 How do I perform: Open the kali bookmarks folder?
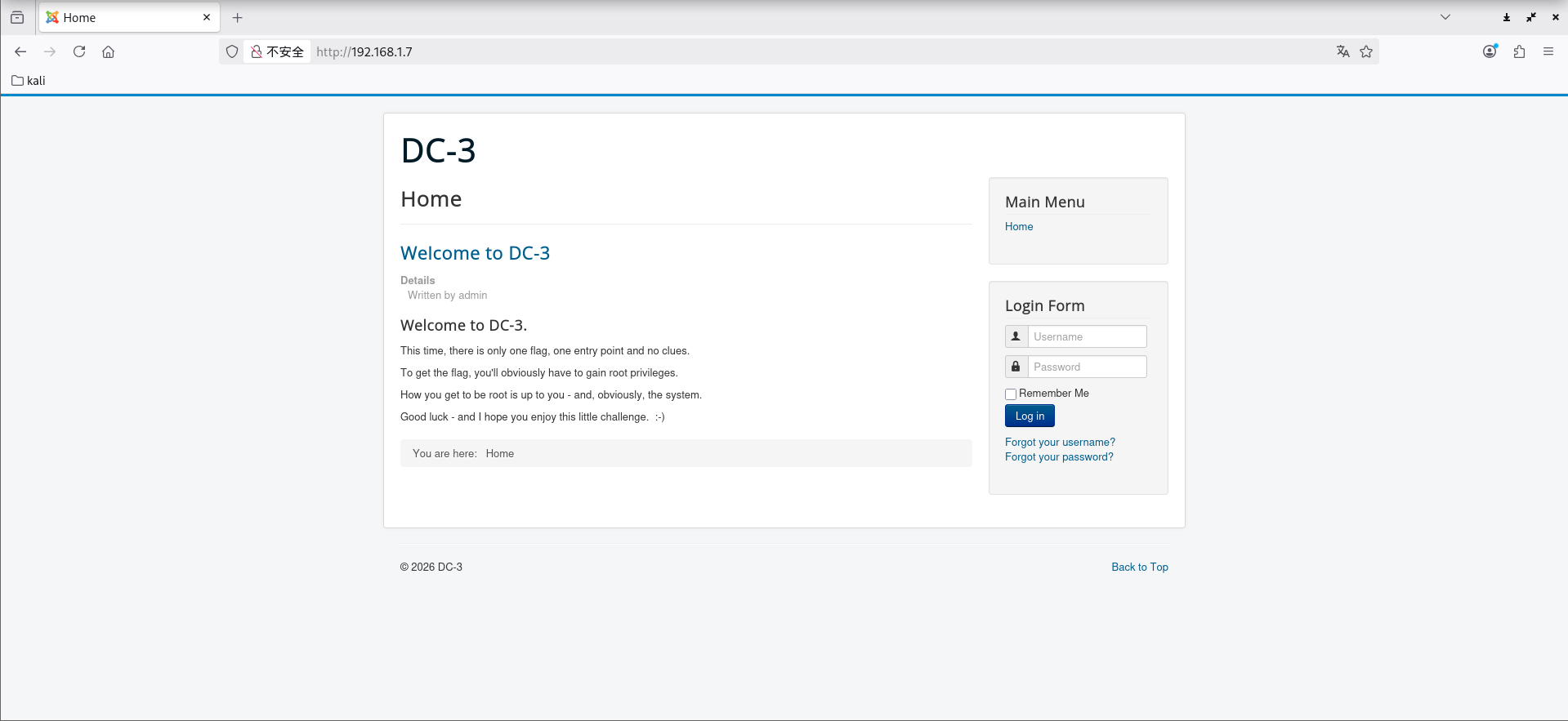coord(29,80)
